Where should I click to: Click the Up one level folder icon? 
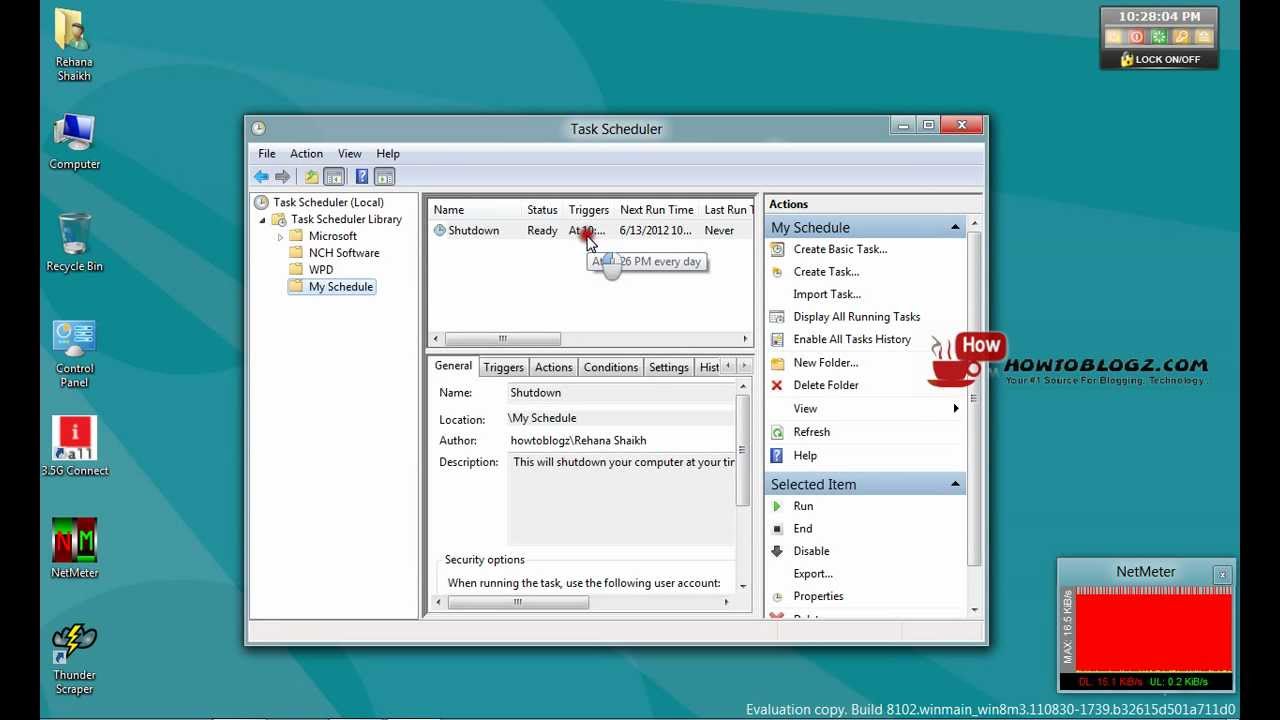(312, 177)
